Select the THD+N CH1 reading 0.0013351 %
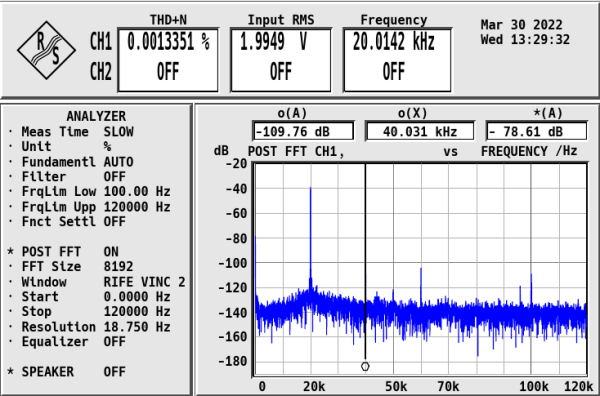The image size is (600, 396). [168, 42]
